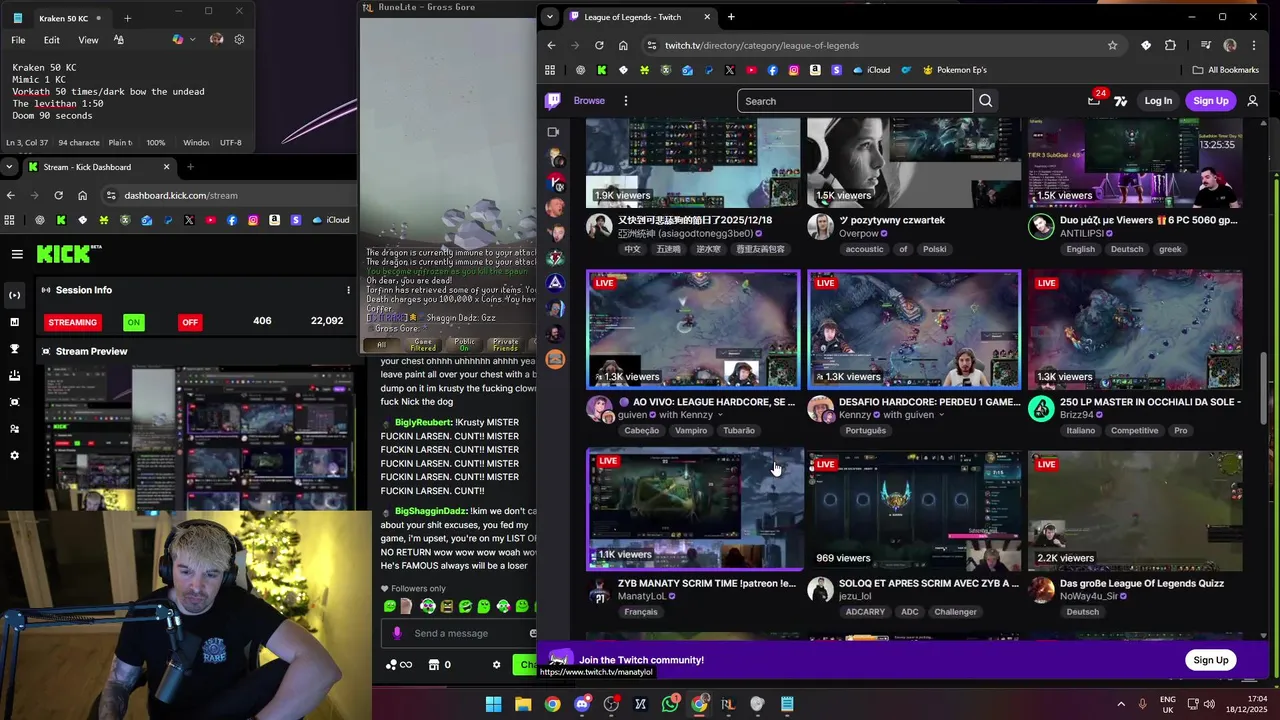Image resolution: width=1280 pixels, height=720 pixels.
Task: Toggle the red OFF button in Session Info
Action: point(190,322)
